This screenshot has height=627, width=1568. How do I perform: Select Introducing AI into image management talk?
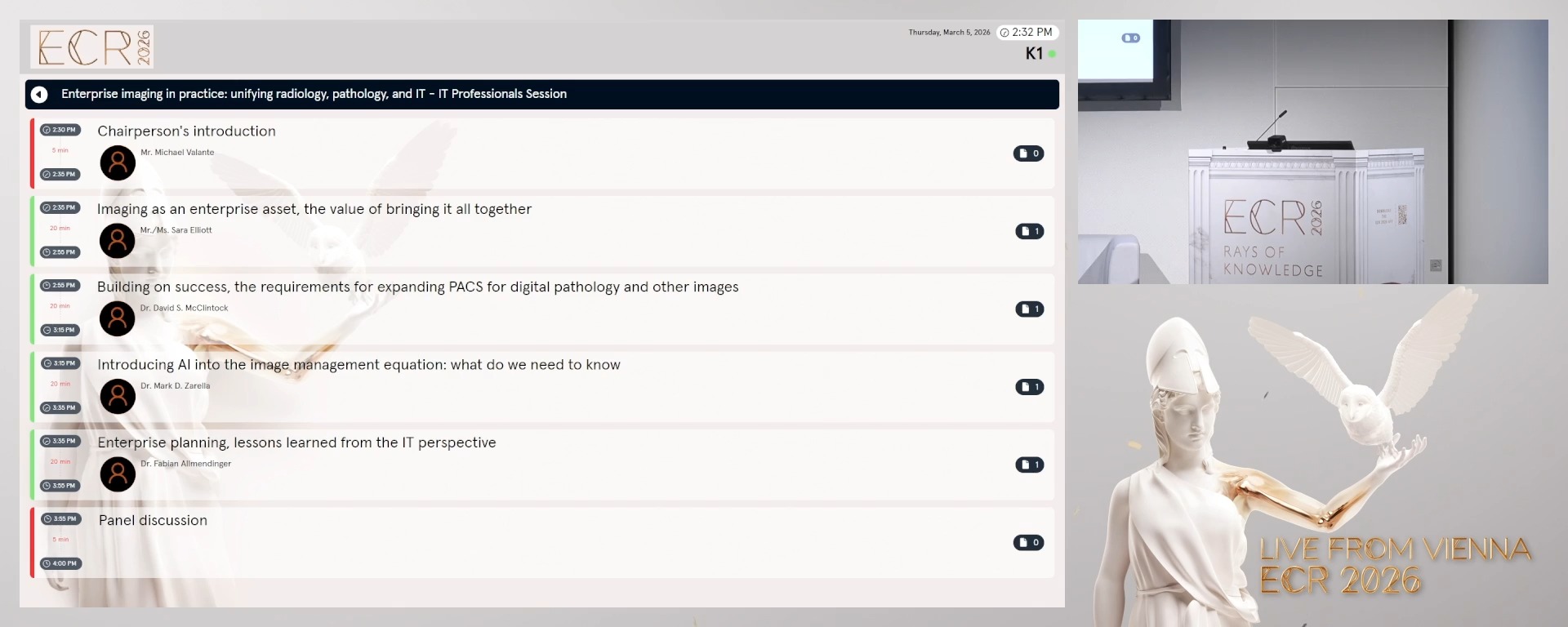pyautogui.click(x=359, y=365)
